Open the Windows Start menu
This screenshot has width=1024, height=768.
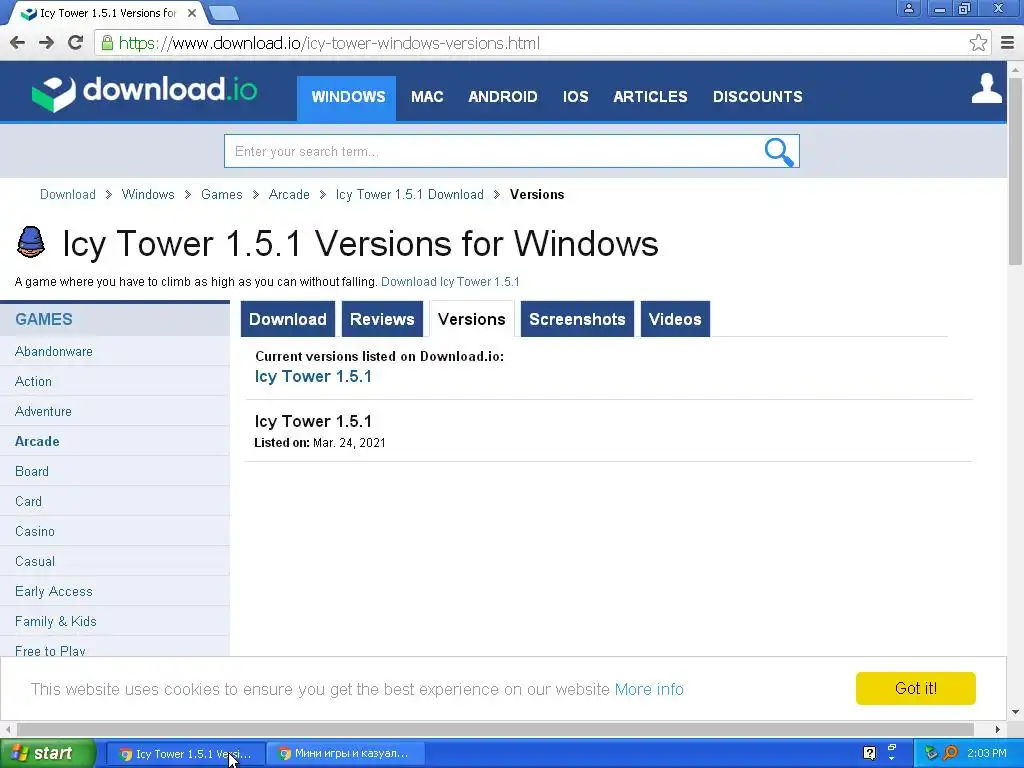[48, 754]
